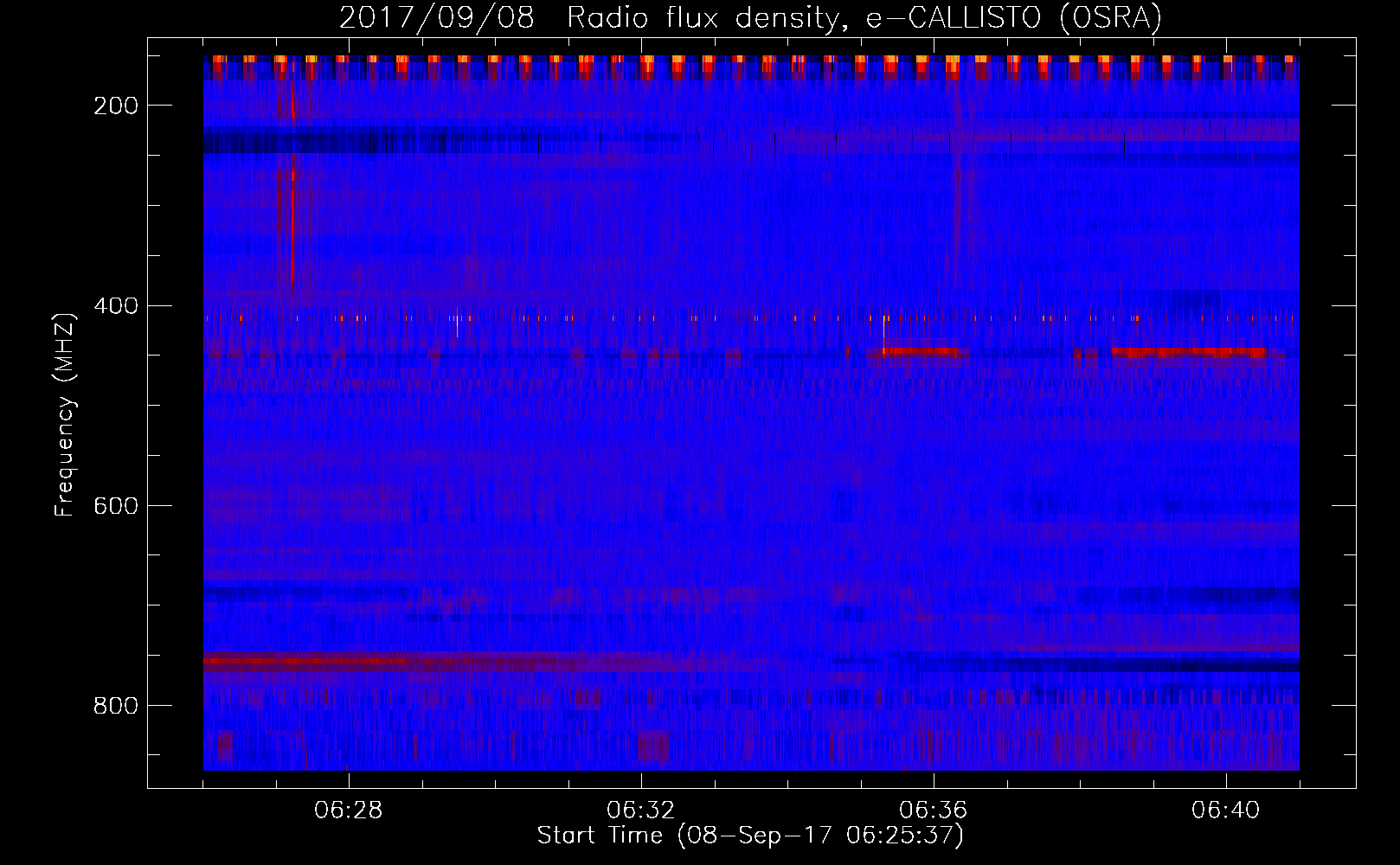This screenshot has width=1400, height=865.
Task: Click the 06:40 time tick label
Action: click(1226, 811)
